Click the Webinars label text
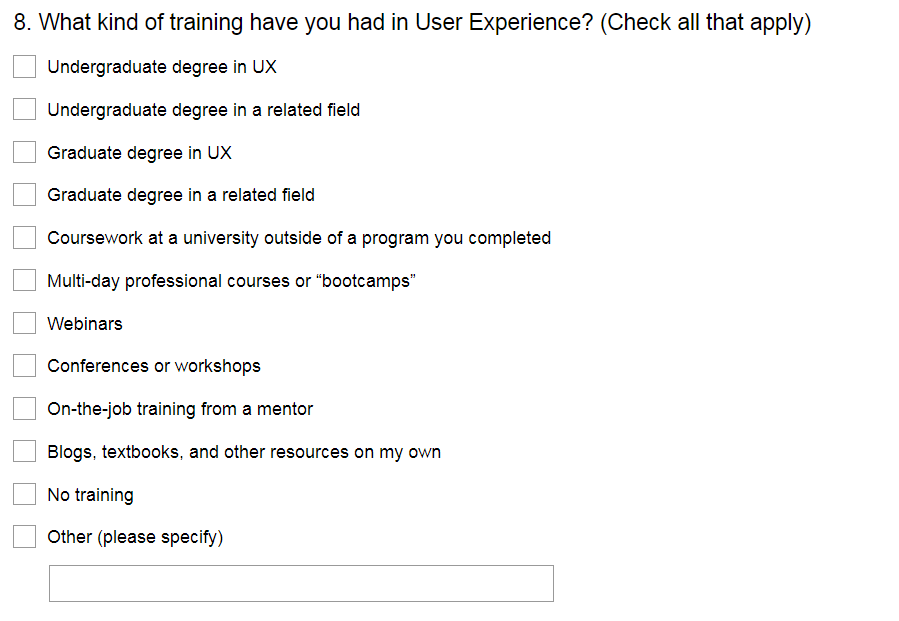This screenshot has width=899, height=621. [x=85, y=324]
